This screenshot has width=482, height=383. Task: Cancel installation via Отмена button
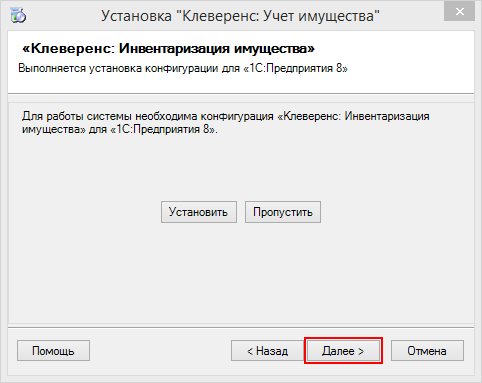427,350
